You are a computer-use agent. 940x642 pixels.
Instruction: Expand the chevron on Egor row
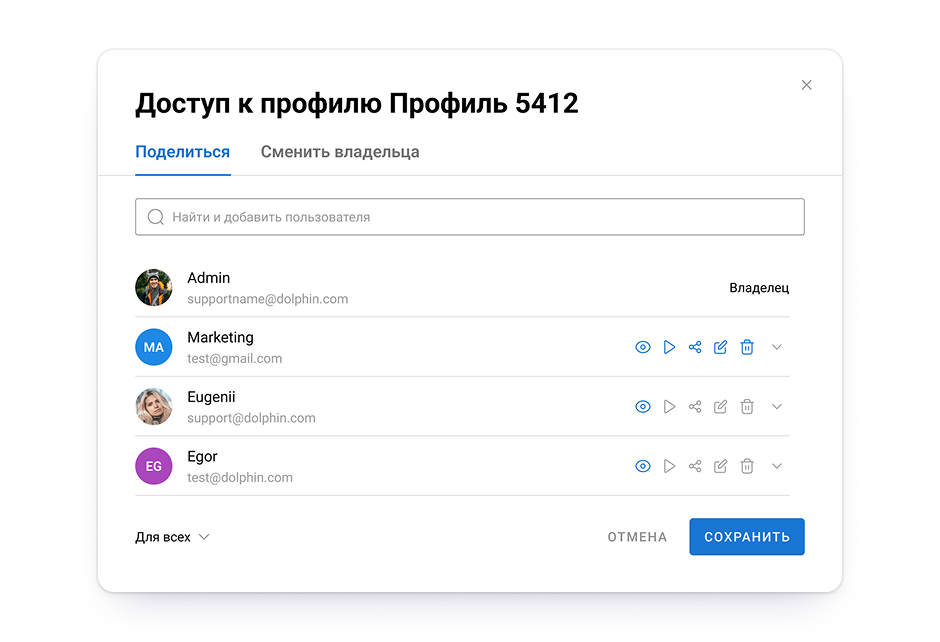point(777,466)
